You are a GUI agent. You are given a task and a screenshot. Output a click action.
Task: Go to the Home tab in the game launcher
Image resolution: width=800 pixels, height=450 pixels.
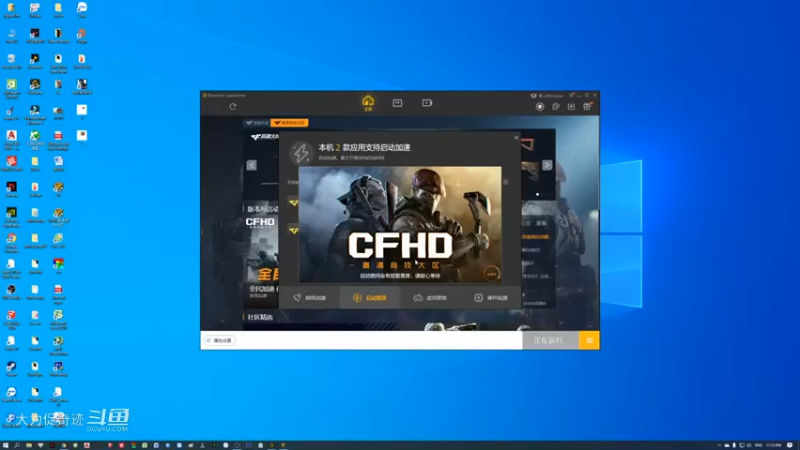[368, 103]
